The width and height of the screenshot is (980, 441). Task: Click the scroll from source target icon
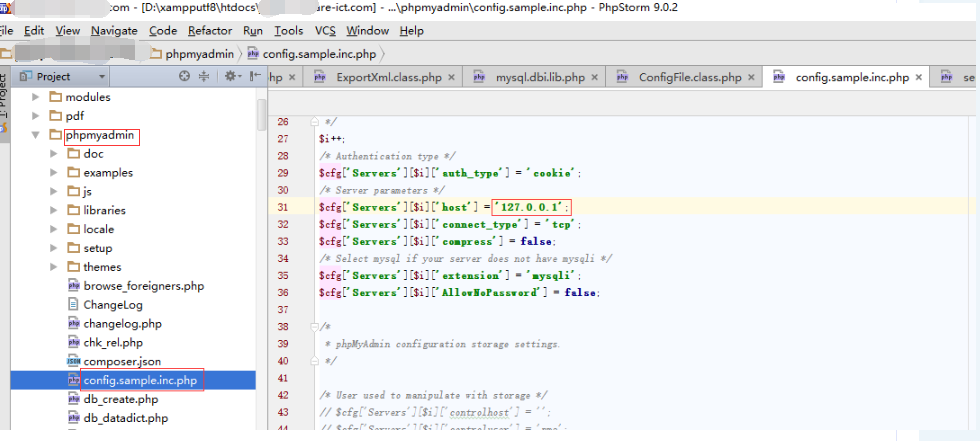(x=184, y=76)
